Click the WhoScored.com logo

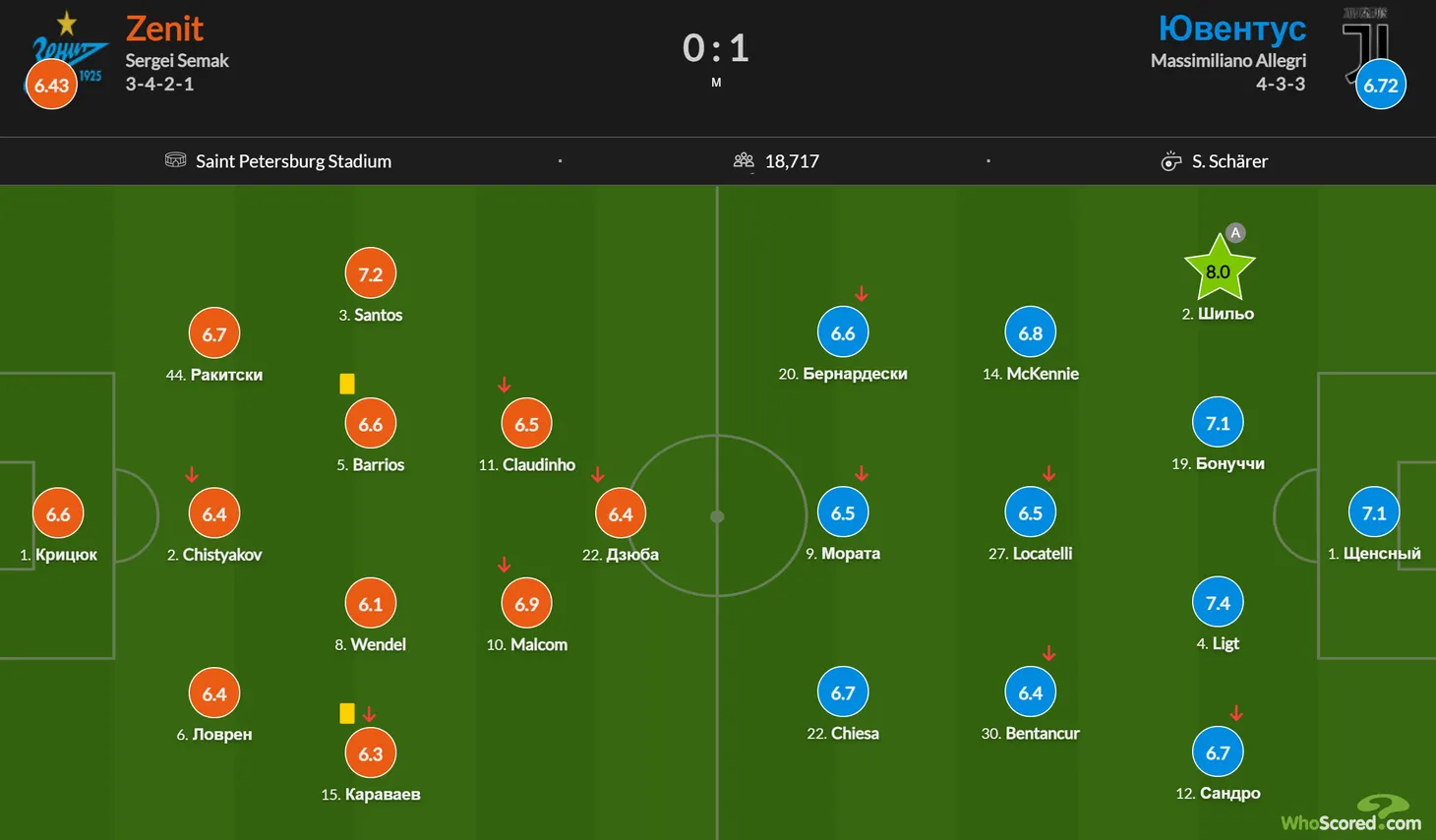(x=1350, y=816)
